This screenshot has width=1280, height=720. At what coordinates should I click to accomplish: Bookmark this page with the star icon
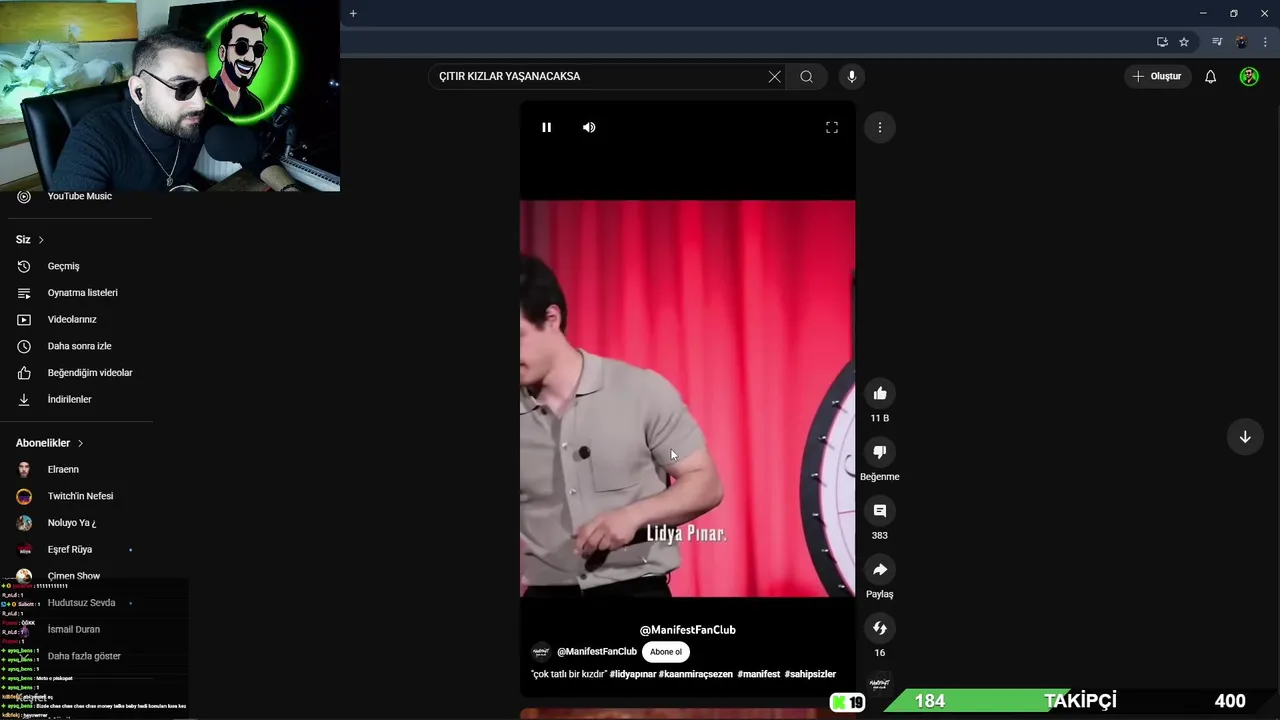tap(1184, 42)
